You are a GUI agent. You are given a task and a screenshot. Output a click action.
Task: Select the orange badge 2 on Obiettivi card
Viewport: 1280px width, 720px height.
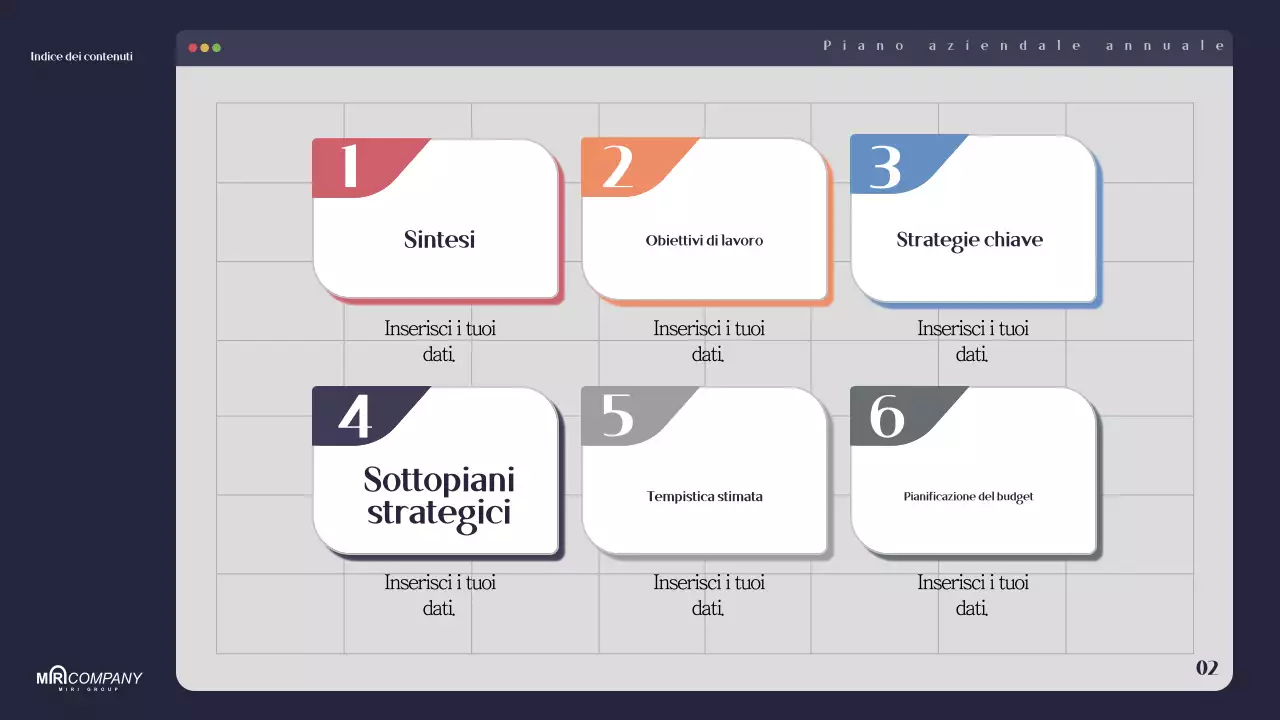[618, 166]
